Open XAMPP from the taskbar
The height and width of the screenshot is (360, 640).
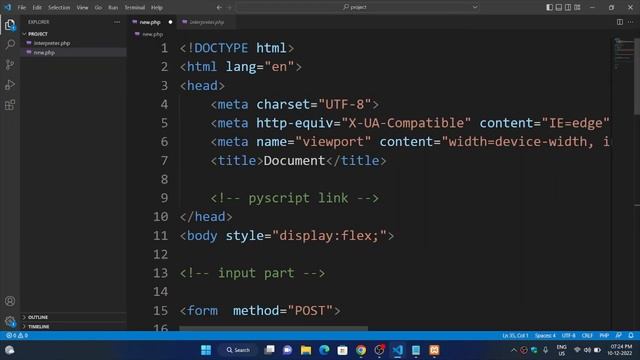tap(434, 350)
